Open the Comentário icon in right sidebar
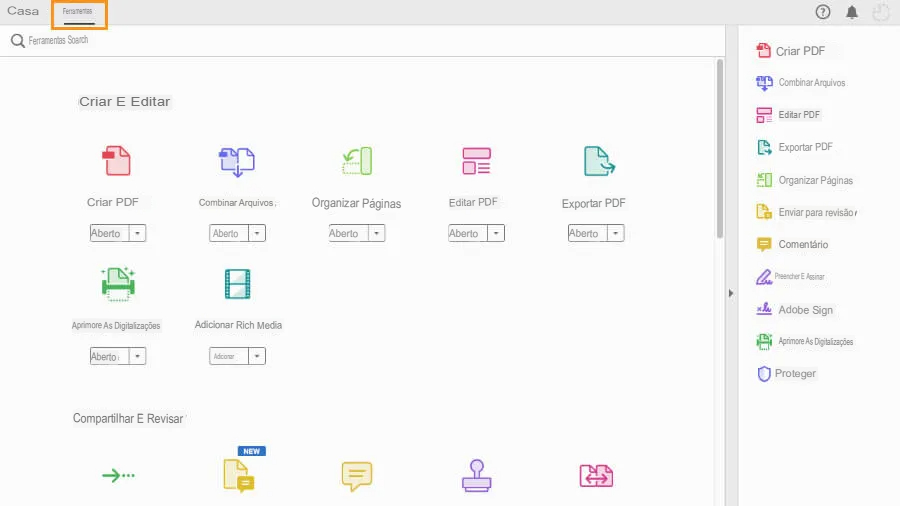The width and height of the screenshot is (900, 506). tap(764, 244)
